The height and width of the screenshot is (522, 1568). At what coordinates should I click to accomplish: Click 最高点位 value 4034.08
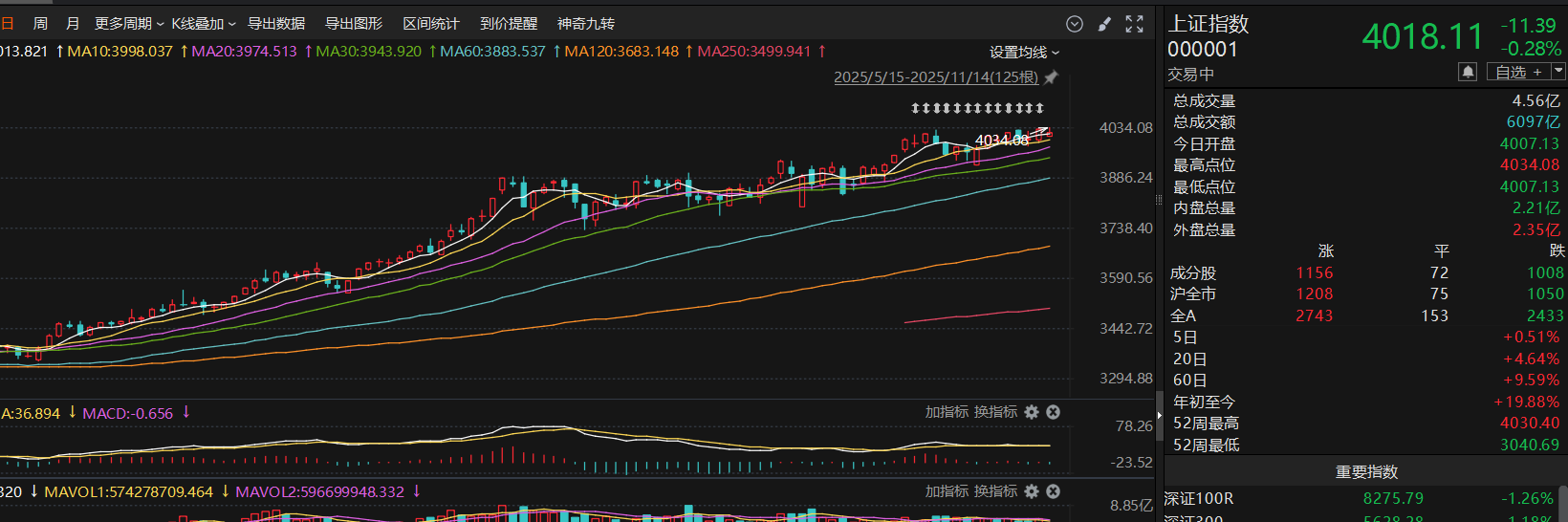[1529, 165]
